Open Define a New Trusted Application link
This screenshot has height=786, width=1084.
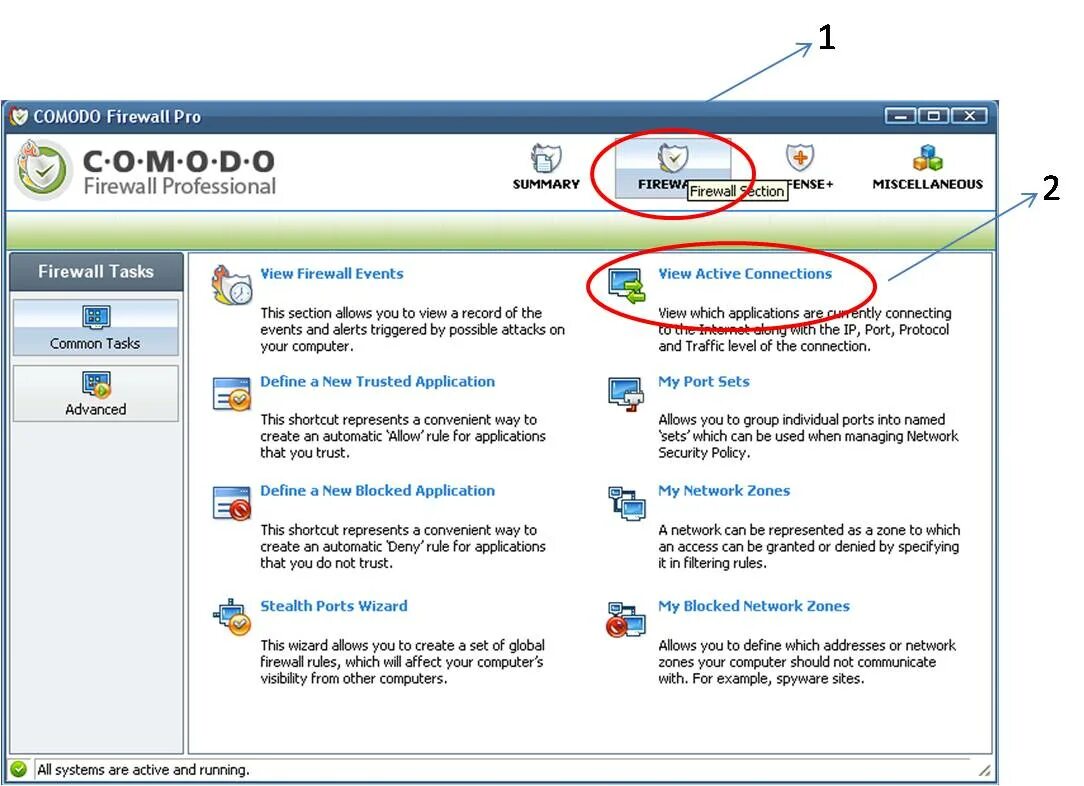click(377, 382)
